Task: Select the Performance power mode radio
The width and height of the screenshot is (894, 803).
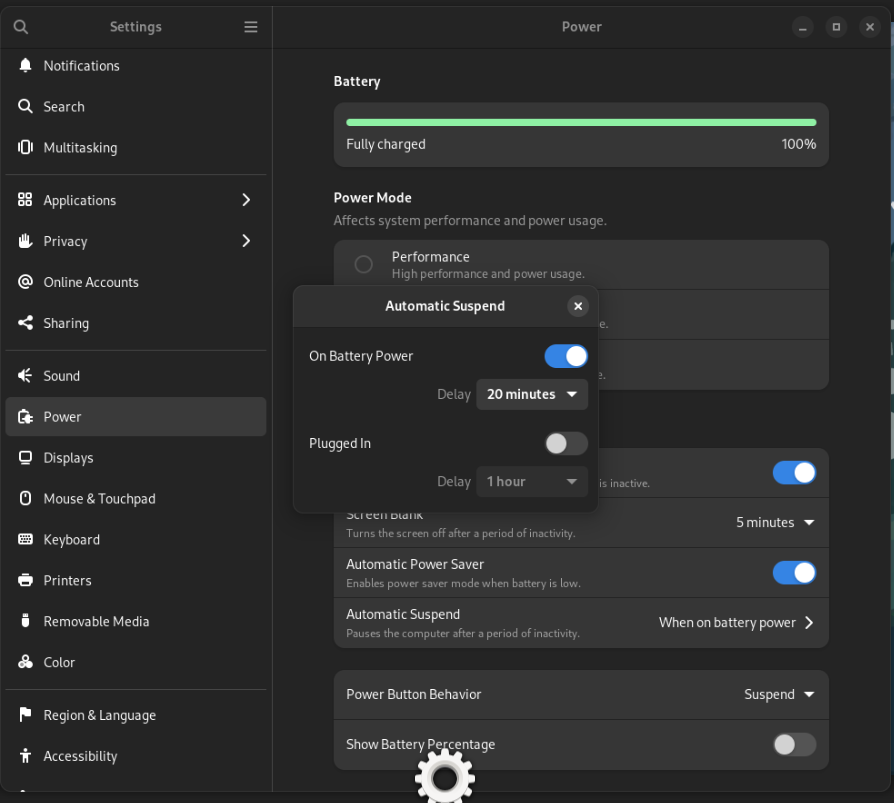Action: pos(363,264)
